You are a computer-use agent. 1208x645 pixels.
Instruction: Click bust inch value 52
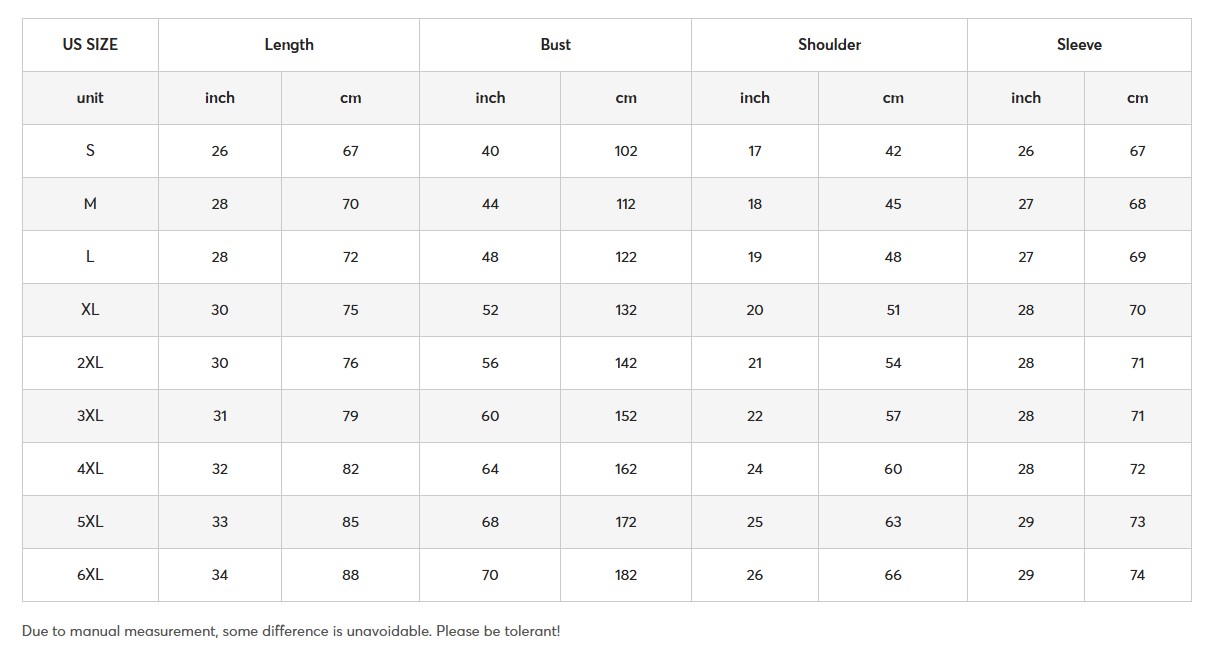(490, 310)
